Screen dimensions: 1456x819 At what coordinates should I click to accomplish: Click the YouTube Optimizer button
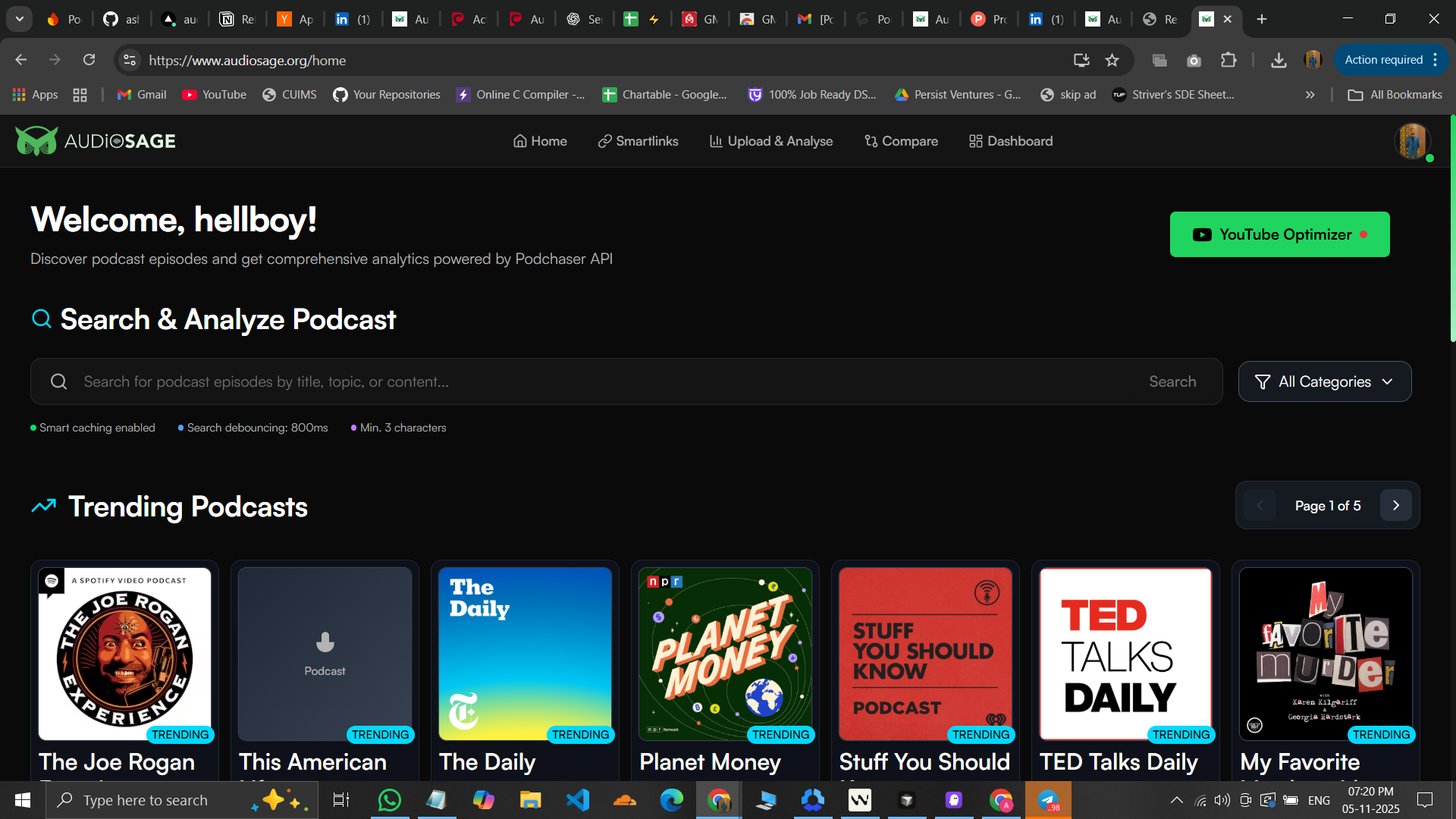tap(1279, 234)
